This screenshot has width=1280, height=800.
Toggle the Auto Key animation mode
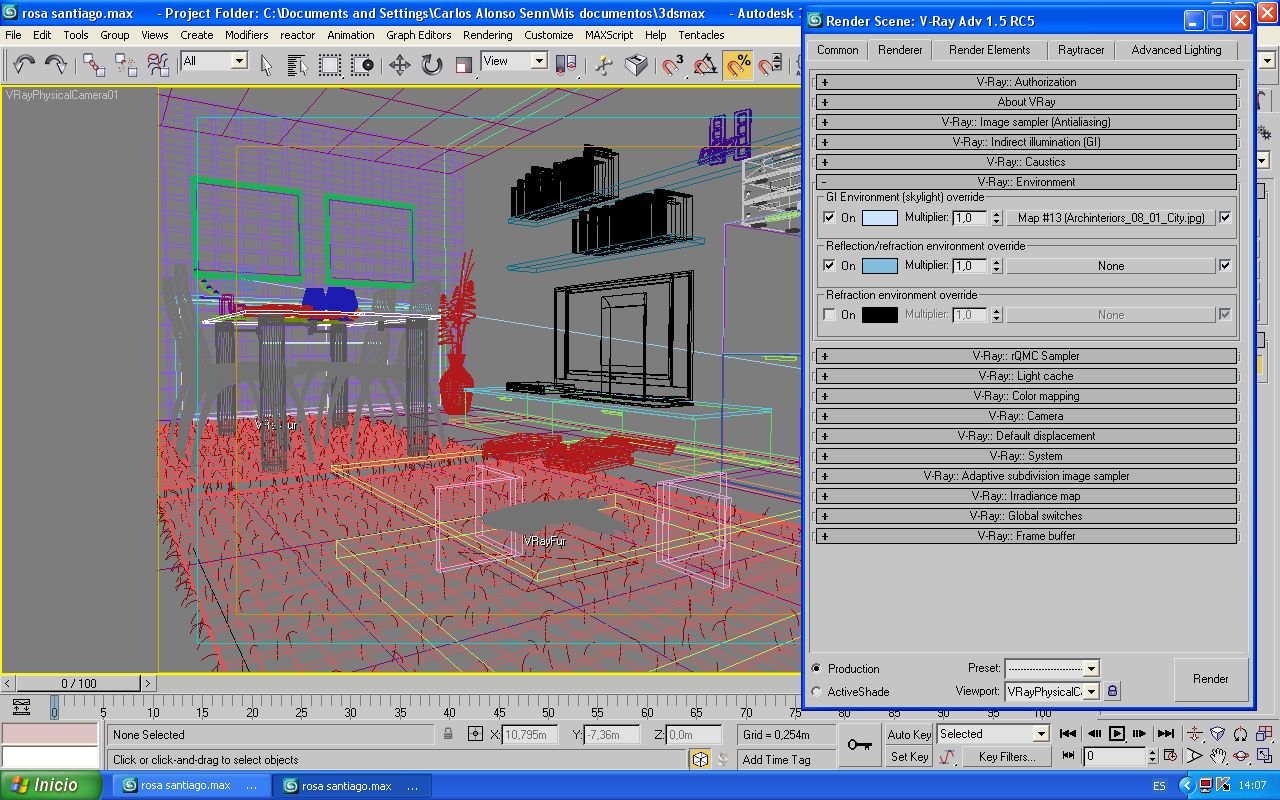[909, 734]
